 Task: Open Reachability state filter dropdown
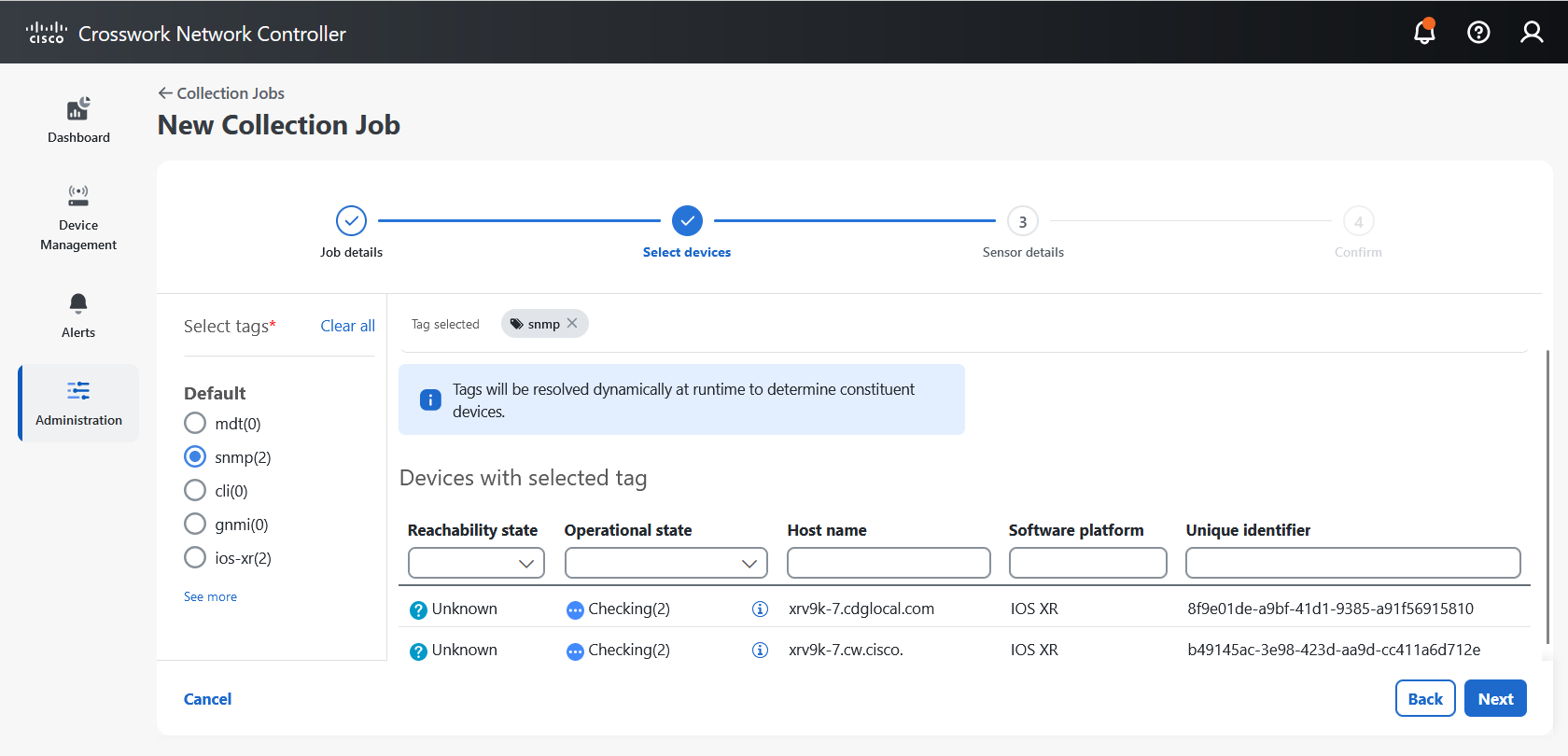(476, 563)
